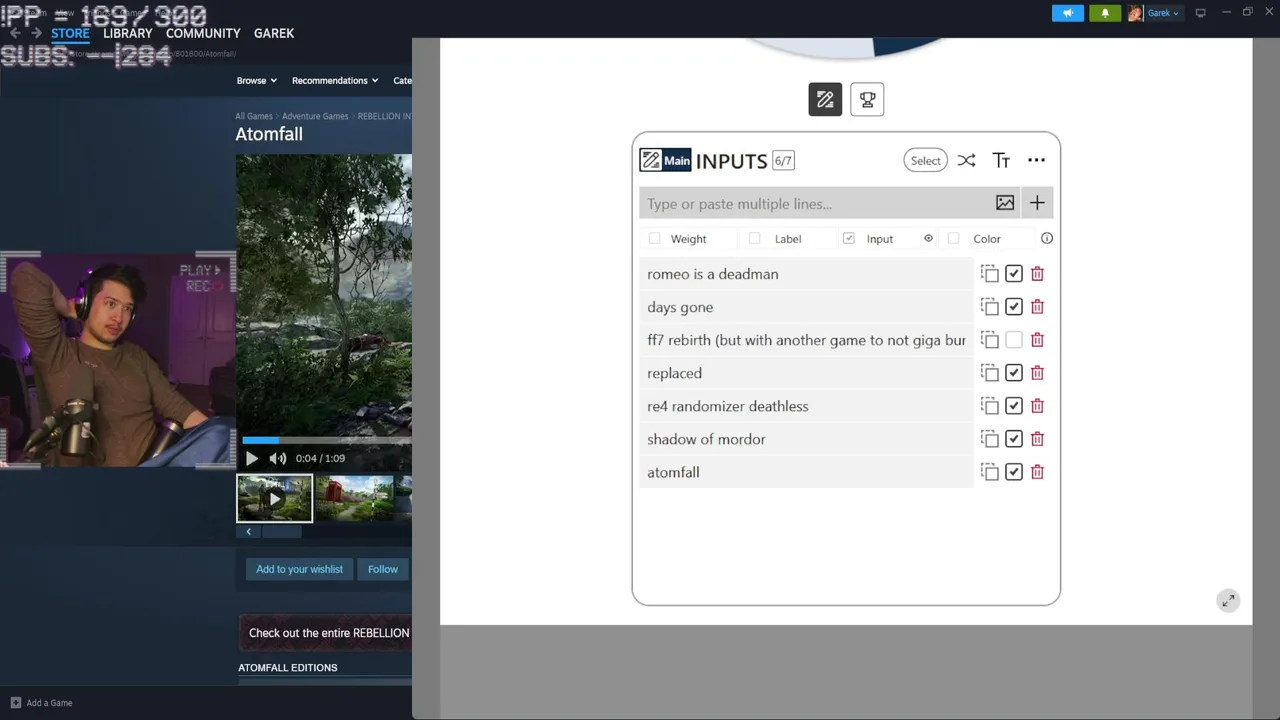Click Add a Game in Steam
This screenshot has width=1280, height=720.
(41, 703)
